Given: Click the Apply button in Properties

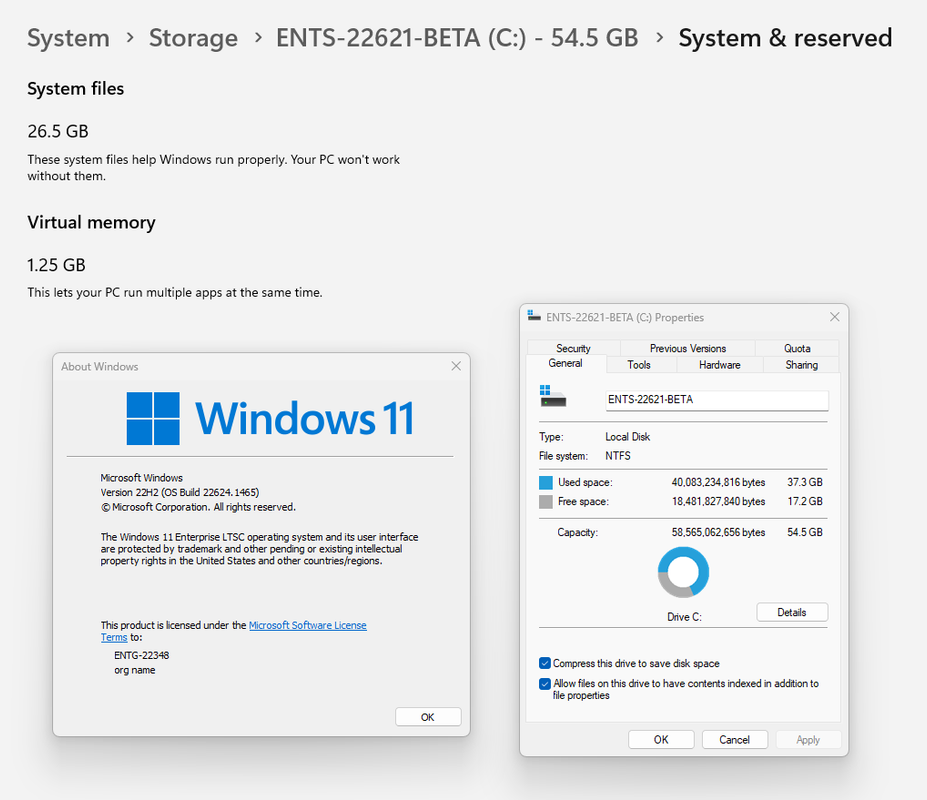Looking at the screenshot, I should click(x=808, y=740).
